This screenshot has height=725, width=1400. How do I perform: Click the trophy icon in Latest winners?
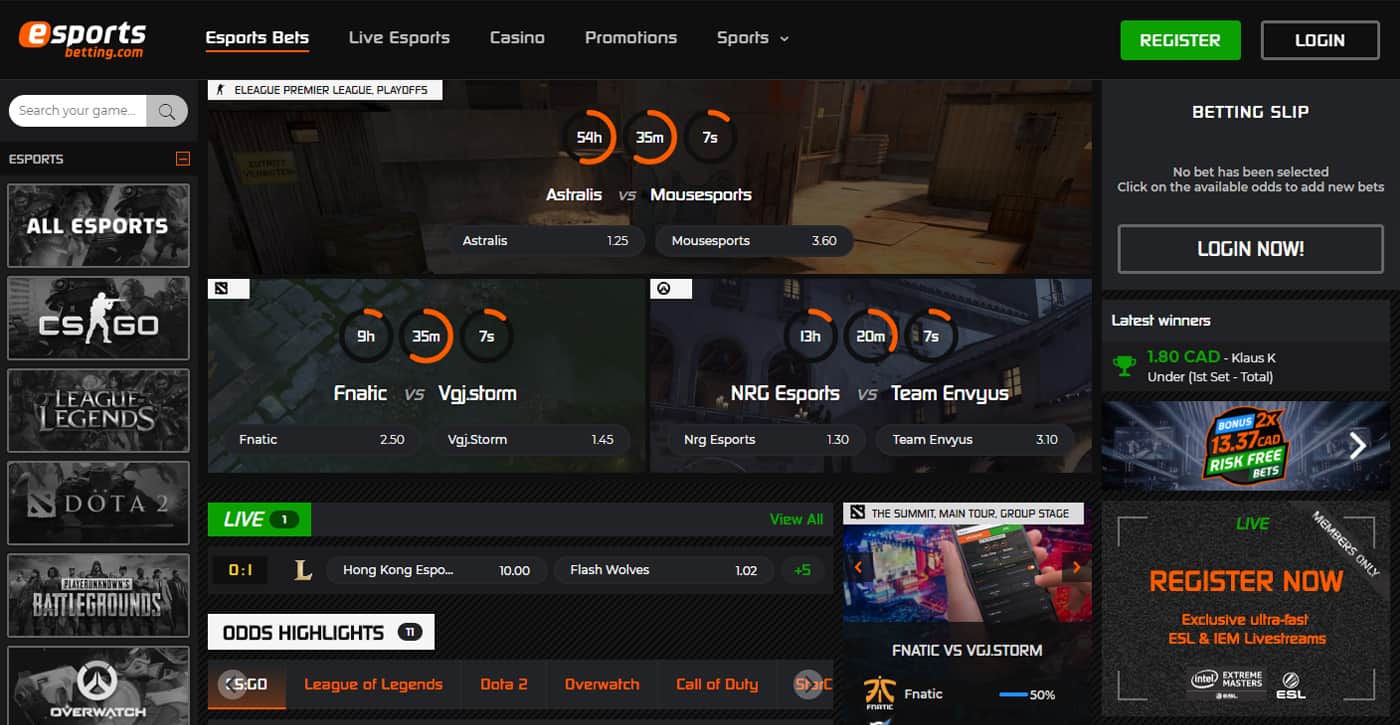click(x=1125, y=365)
